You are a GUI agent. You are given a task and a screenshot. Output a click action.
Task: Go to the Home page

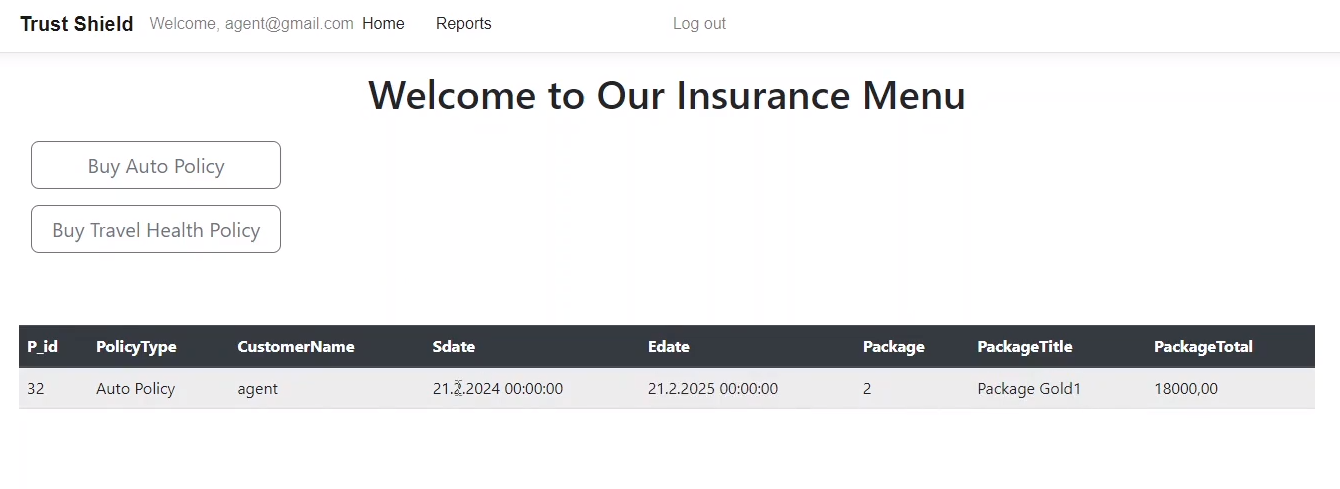pos(383,24)
